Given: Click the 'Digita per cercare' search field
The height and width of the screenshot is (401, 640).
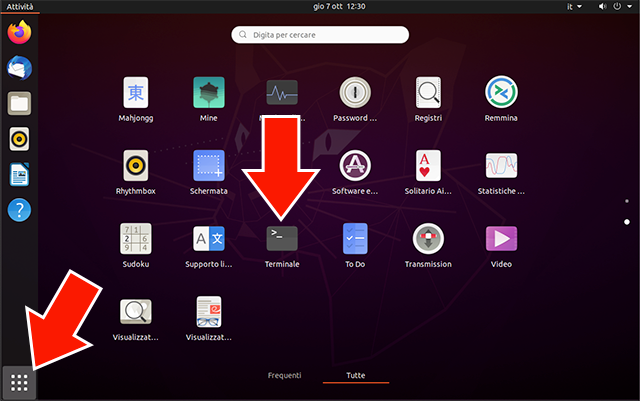Looking at the screenshot, I should coord(320,35).
